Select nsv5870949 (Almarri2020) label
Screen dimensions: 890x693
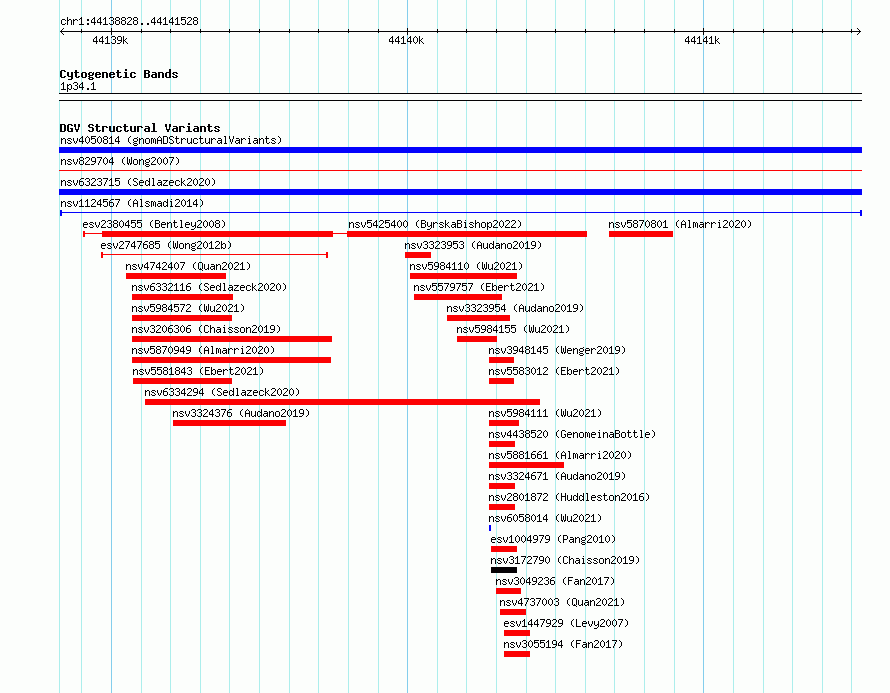coord(203,350)
